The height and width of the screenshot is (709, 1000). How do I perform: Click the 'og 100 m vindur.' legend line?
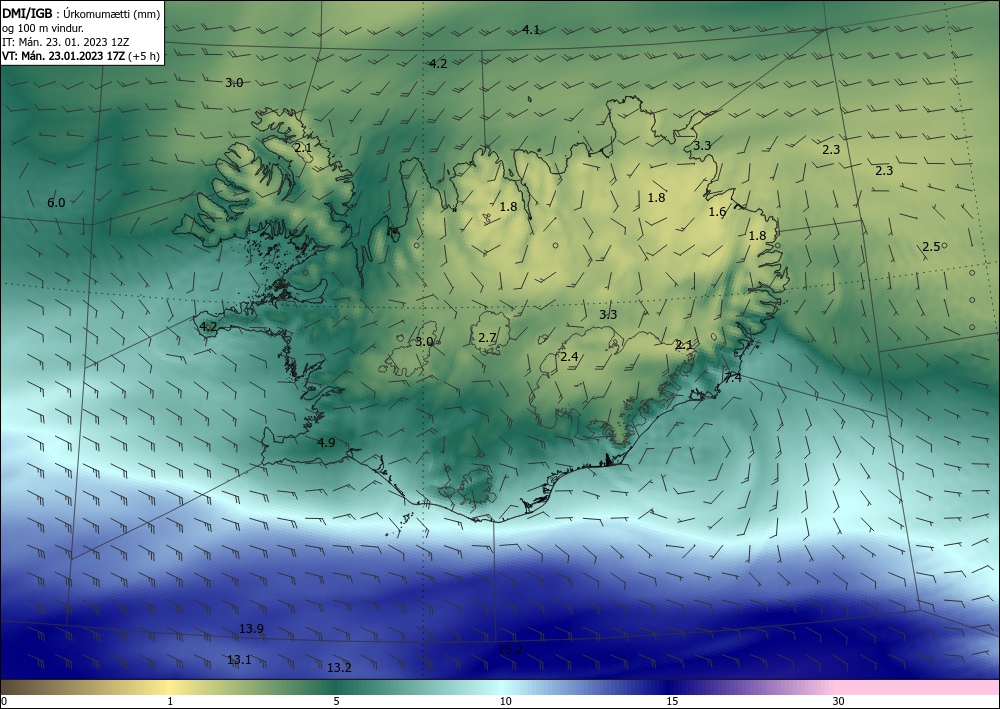[x=43, y=28]
